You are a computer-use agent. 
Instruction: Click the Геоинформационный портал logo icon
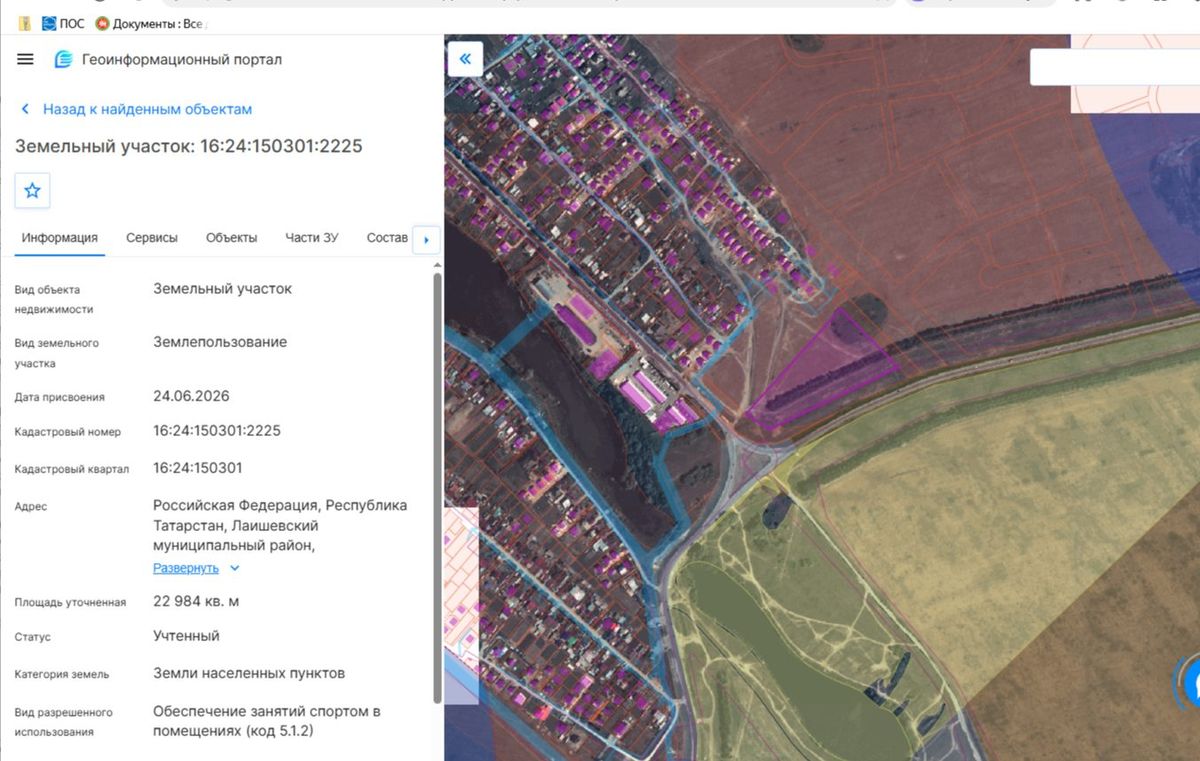pyautogui.click(x=64, y=59)
